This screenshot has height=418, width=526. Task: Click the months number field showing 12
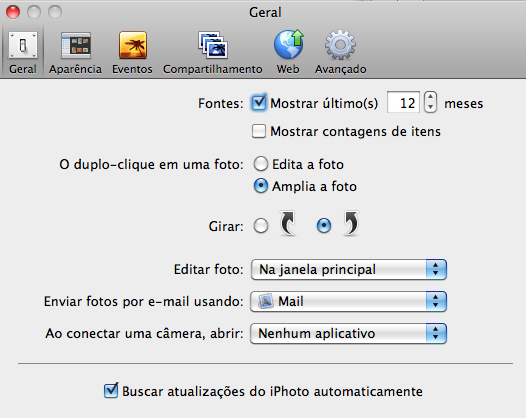point(403,102)
